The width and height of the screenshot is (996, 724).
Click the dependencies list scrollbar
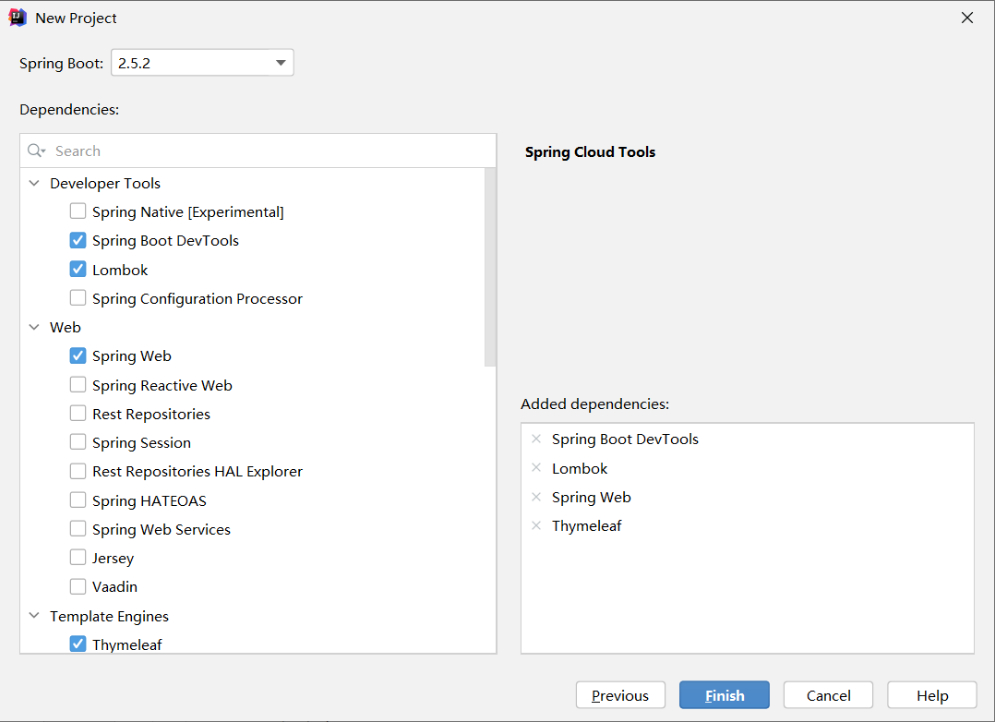coord(490,267)
